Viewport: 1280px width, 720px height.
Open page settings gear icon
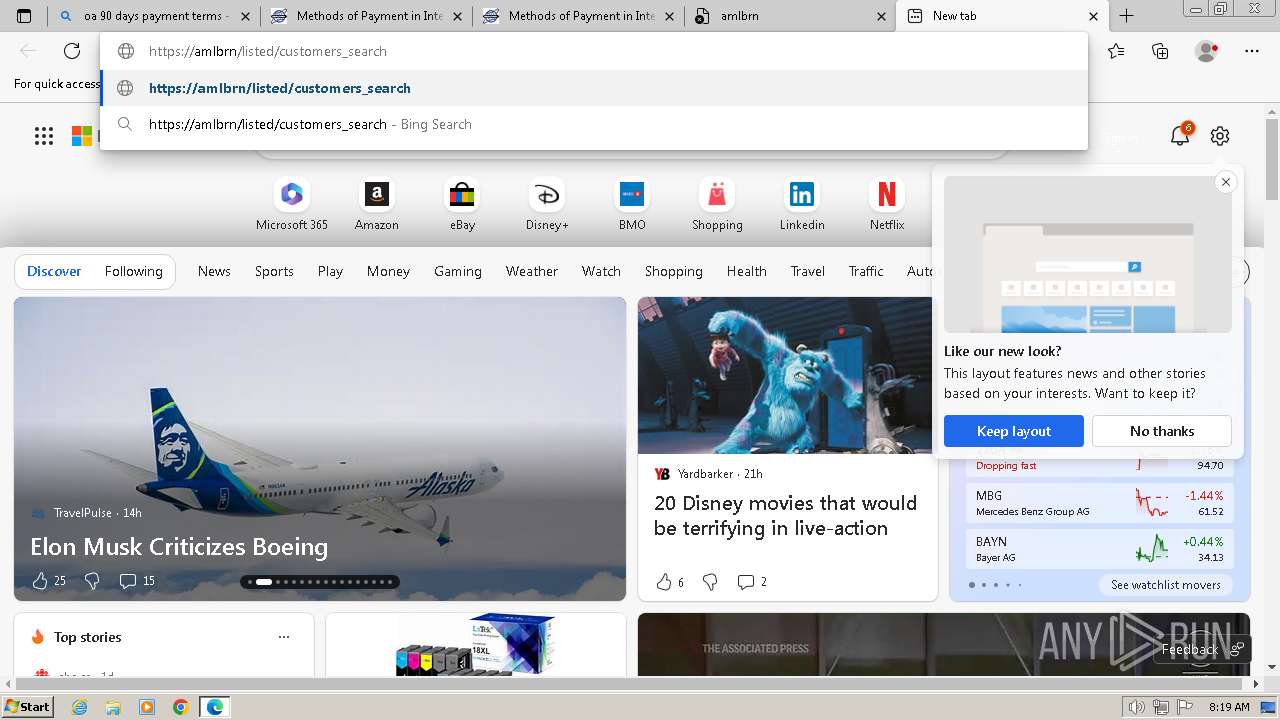coord(1219,136)
